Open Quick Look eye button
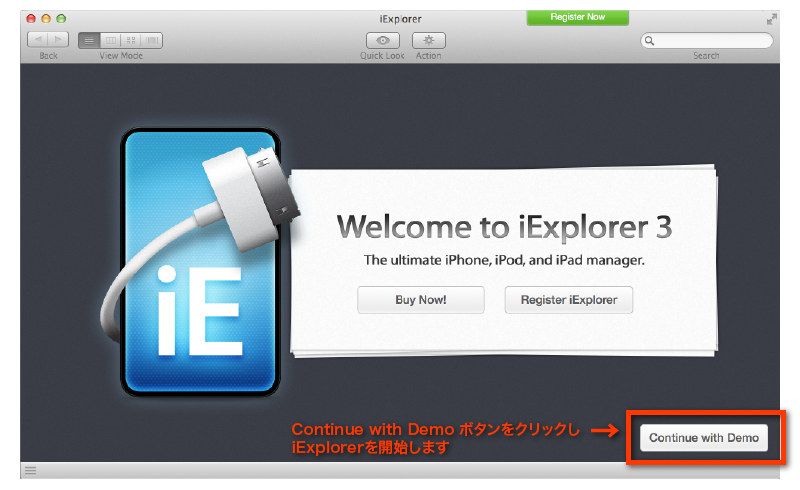This screenshot has width=800, height=490. point(383,40)
